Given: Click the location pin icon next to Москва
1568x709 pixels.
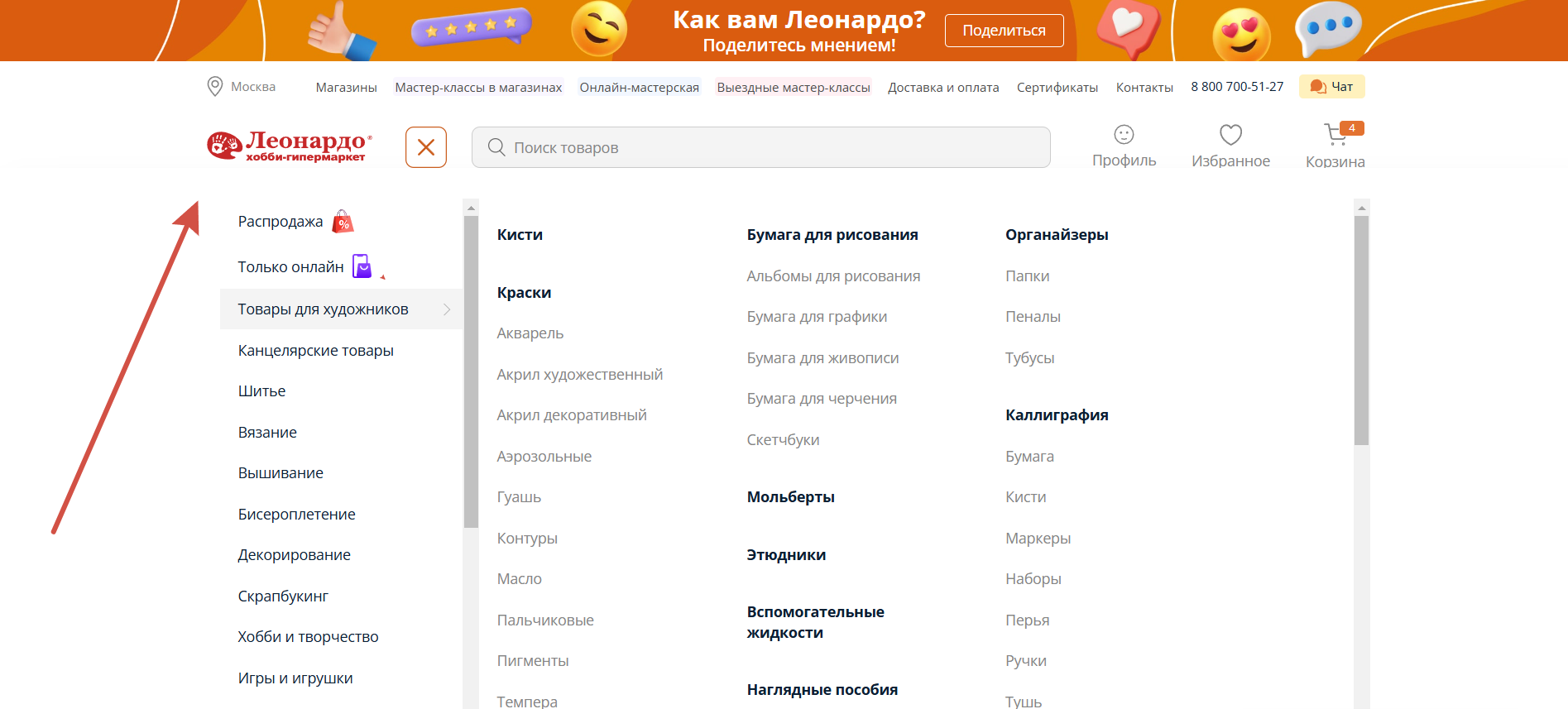Looking at the screenshot, I should (215, 87).
